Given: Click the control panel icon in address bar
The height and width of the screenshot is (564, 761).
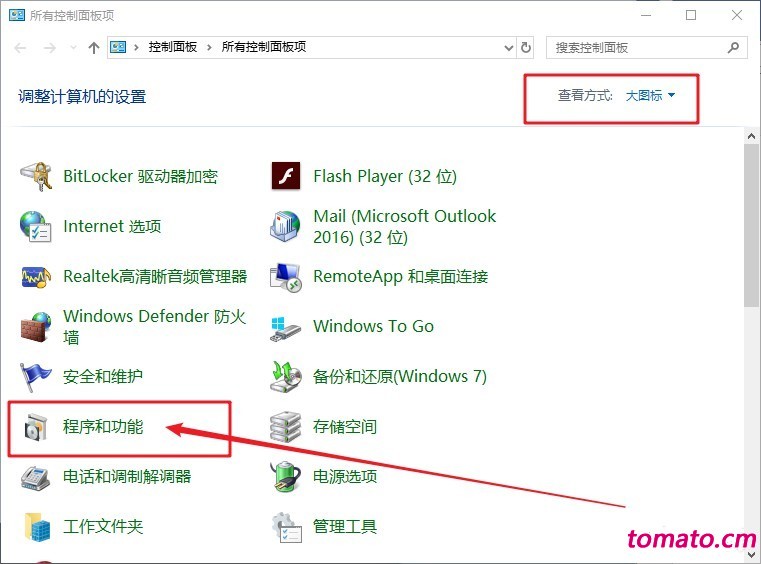Looking at the screenshot, I should point(118,47).
